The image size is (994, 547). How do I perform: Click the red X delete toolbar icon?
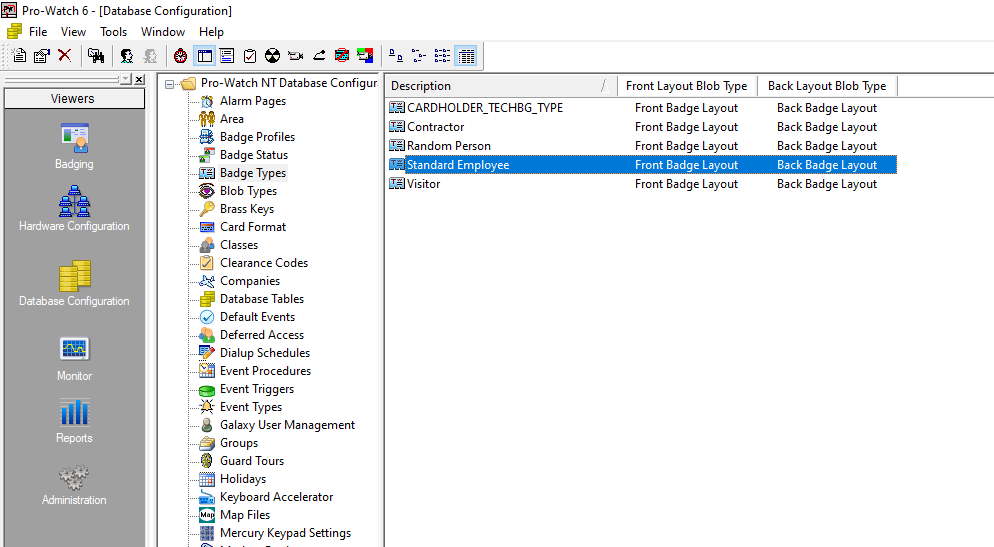pyautogui.click(x=64, y=56)
